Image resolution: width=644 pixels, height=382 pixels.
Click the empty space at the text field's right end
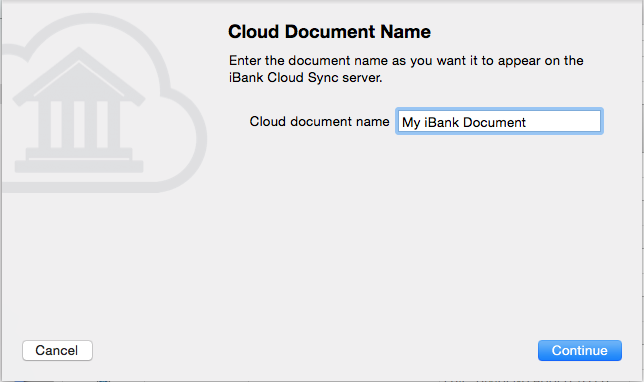(565, 122)
